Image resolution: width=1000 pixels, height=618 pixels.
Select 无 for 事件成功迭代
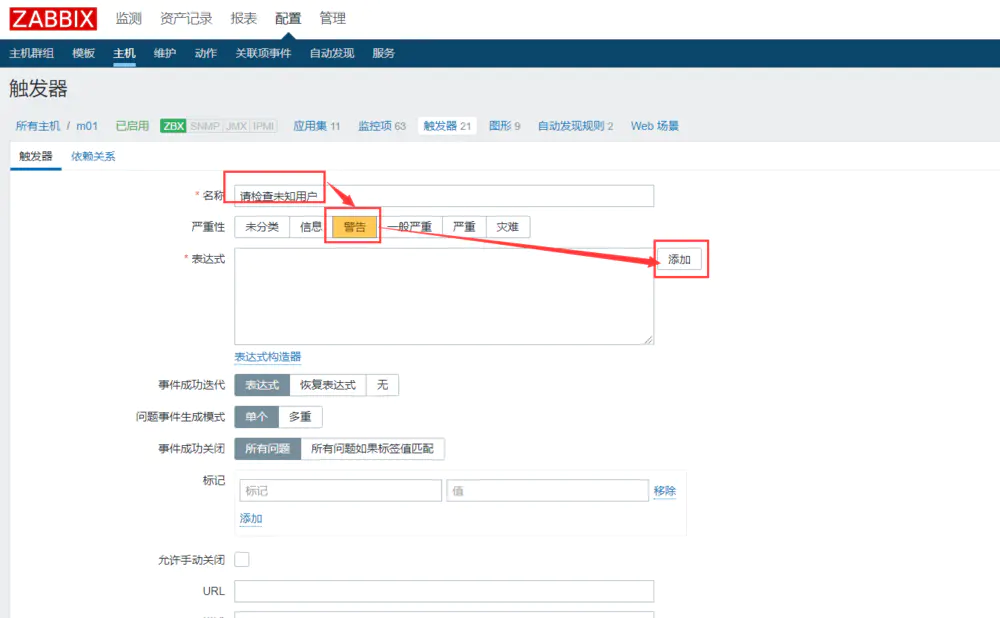(383, 385)
